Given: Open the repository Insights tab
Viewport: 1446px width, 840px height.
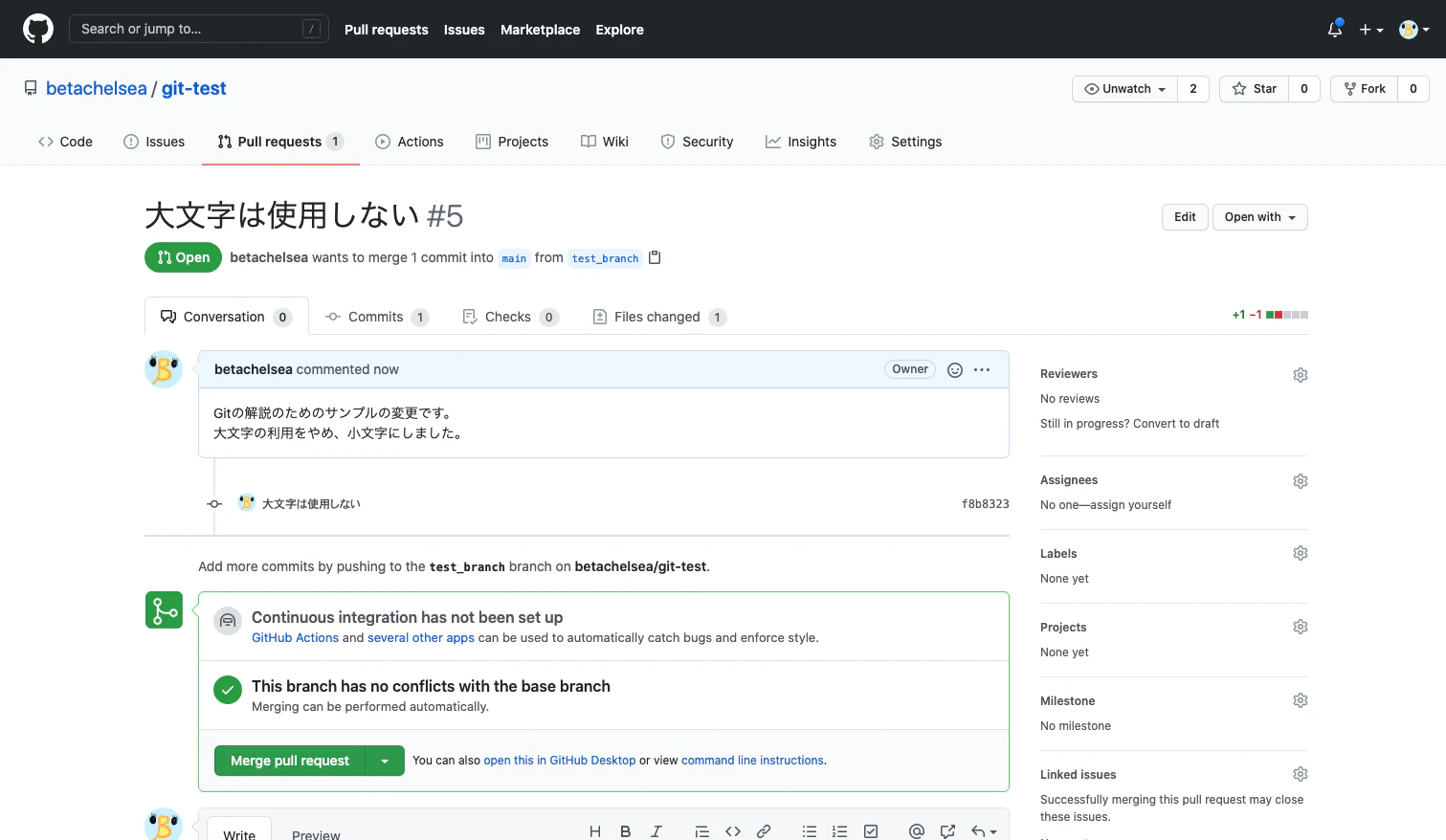Looking at the screenshot, I should (801, 142).
